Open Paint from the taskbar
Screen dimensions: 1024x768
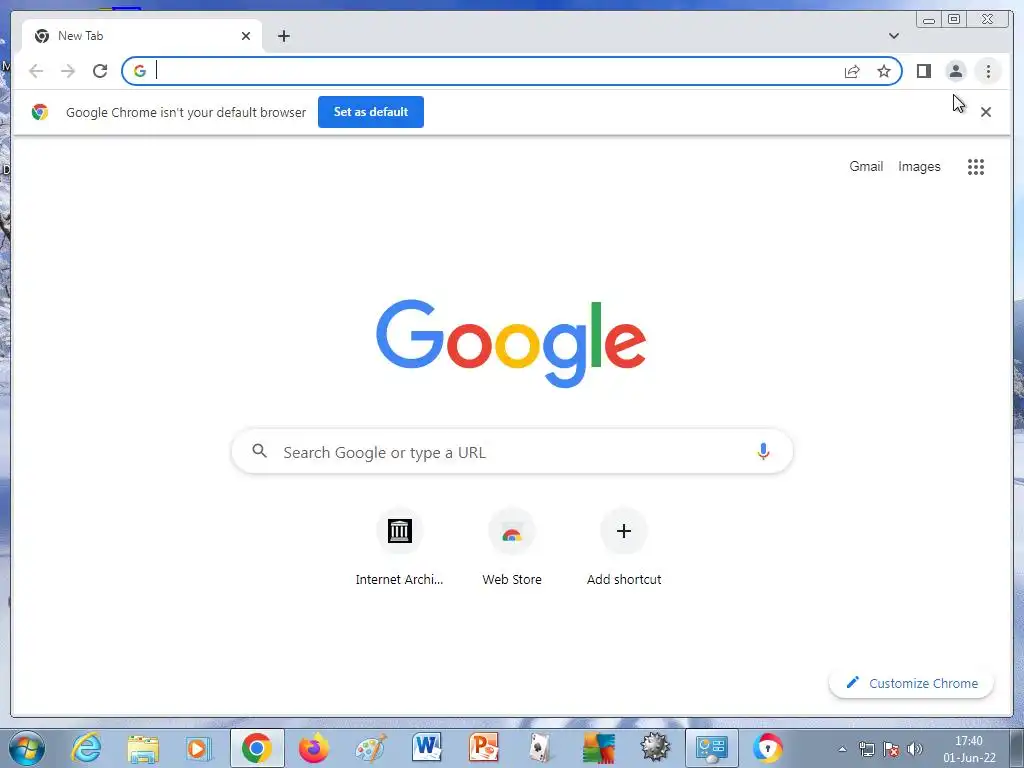[x=371, y=748]
